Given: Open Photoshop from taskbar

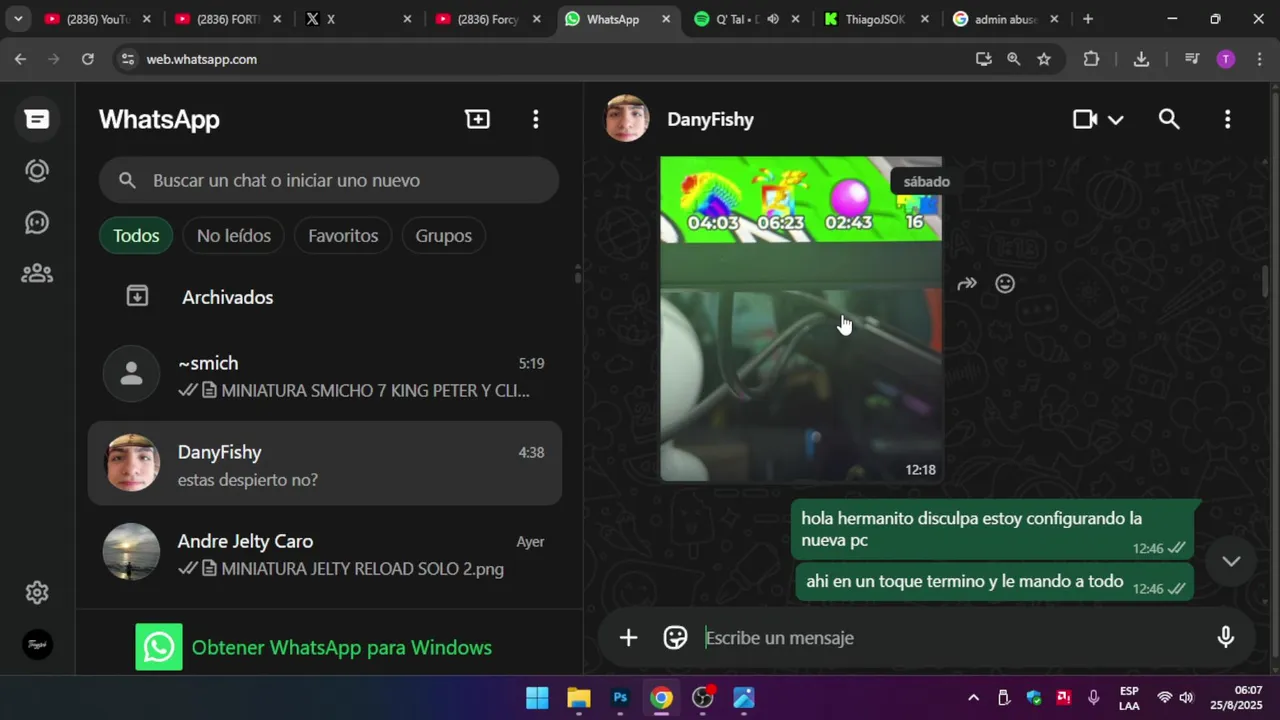Looking at the screenshot, I should click(620, 698).
